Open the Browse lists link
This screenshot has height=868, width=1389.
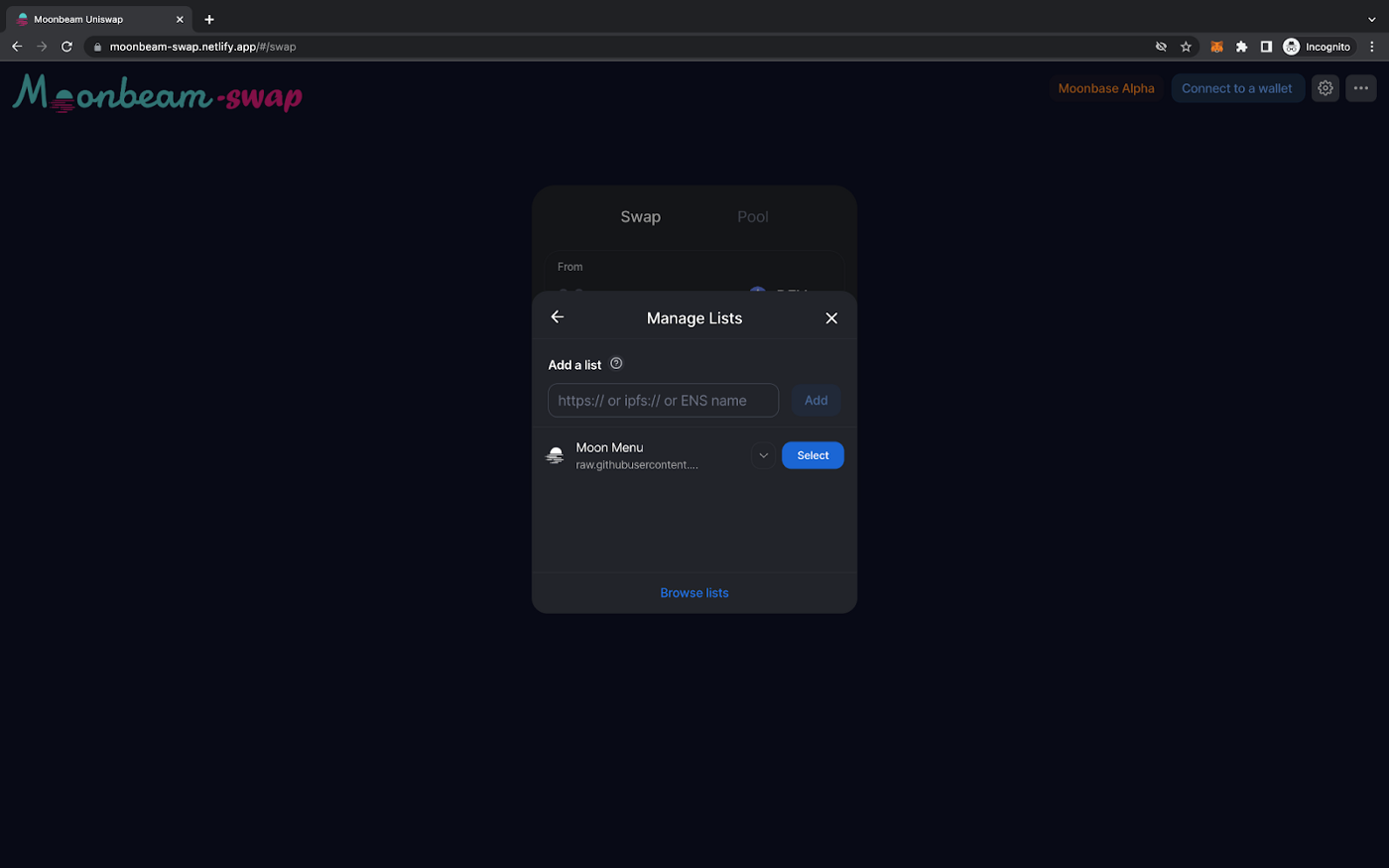coord(694,593)
